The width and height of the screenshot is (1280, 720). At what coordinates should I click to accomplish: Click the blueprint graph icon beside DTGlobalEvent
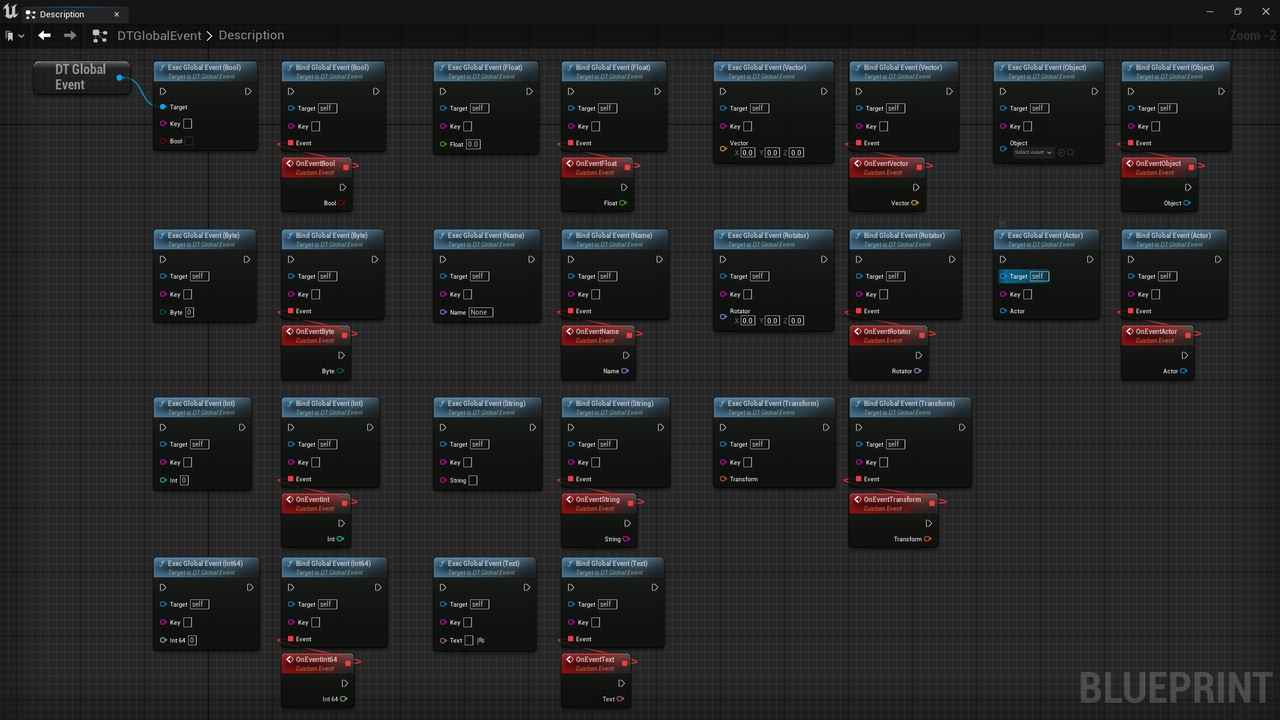point(99,35)
